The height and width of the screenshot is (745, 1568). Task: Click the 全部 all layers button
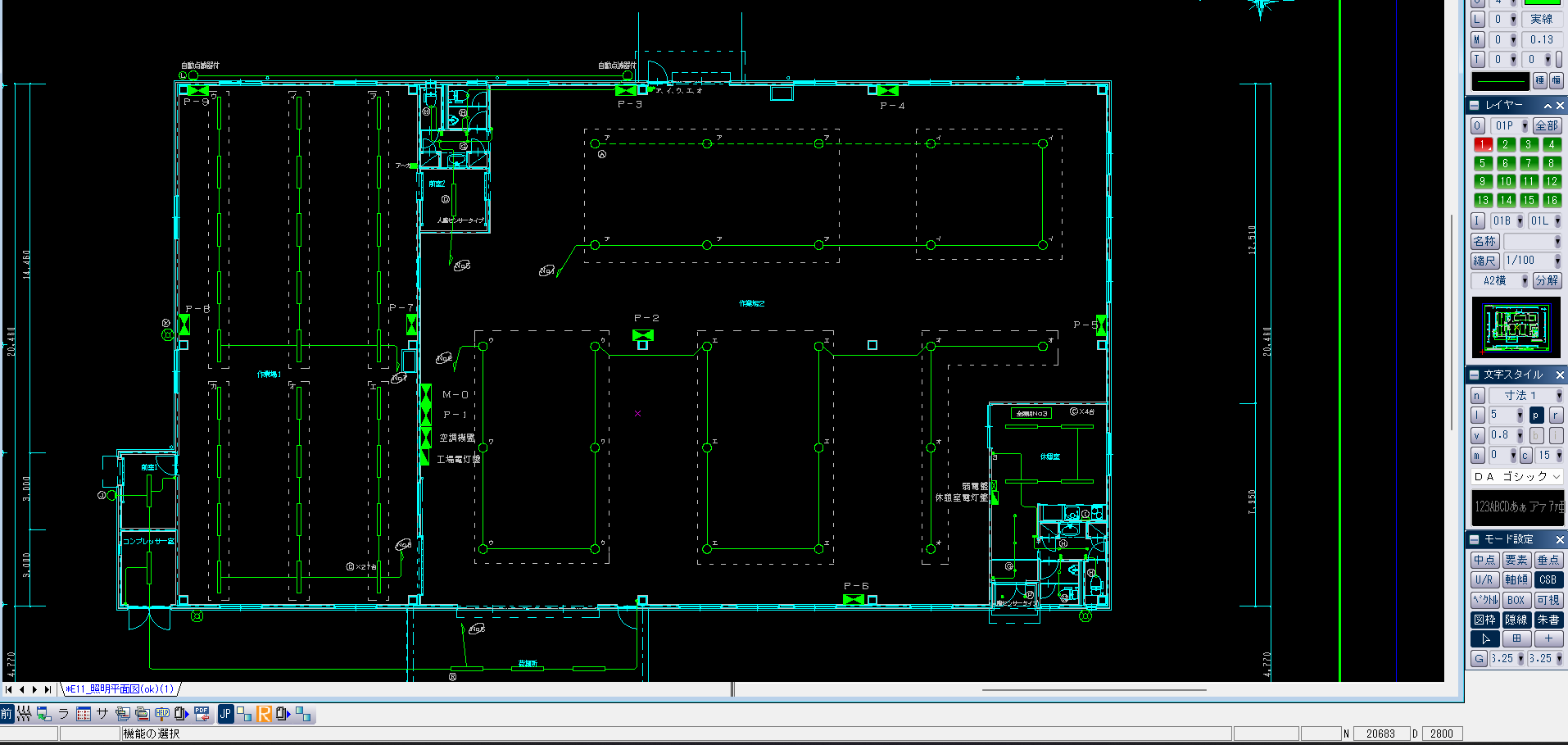[x=1547, y=125]
